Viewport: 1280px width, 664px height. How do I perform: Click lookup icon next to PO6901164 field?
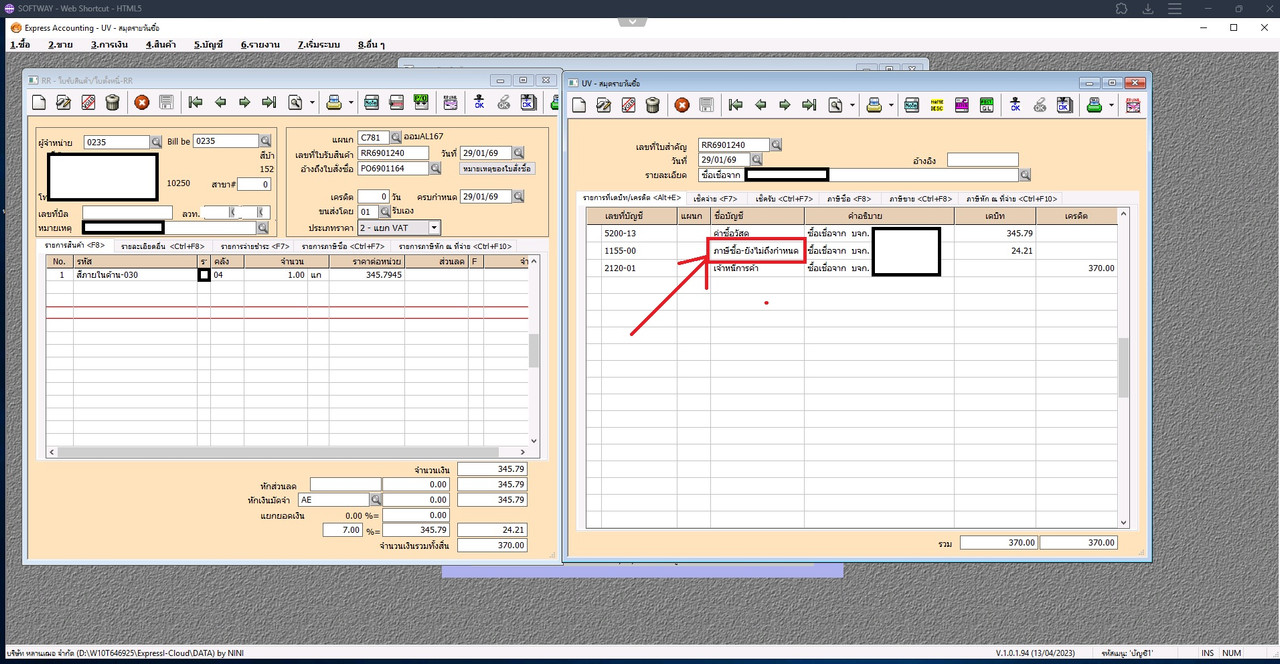click(x=435, y=168)
